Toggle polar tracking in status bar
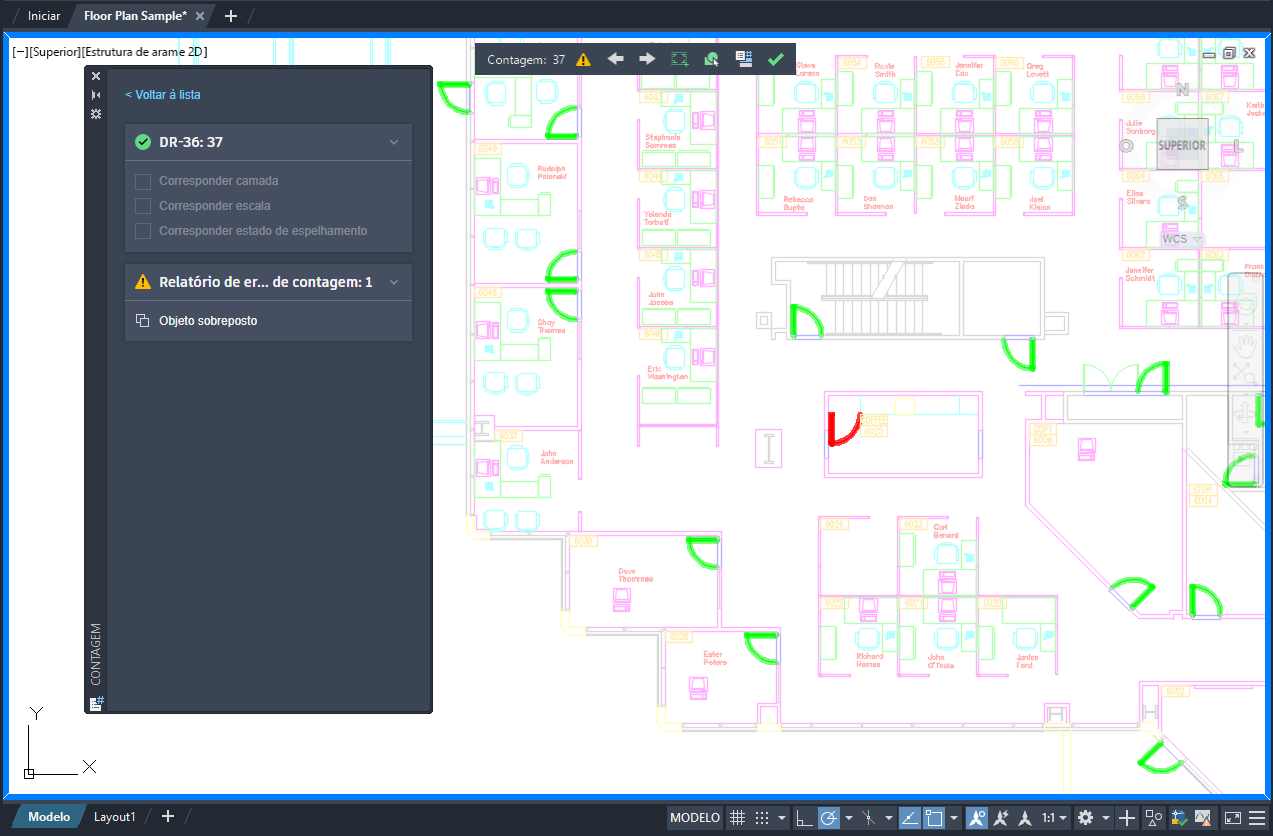The width and height of the screenshot is (1273, 836). tap(829, 818)
